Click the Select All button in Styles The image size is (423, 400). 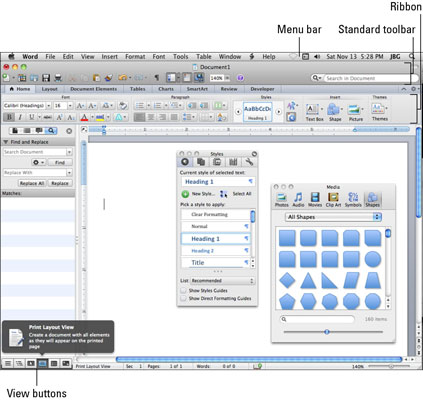[235, 194]
